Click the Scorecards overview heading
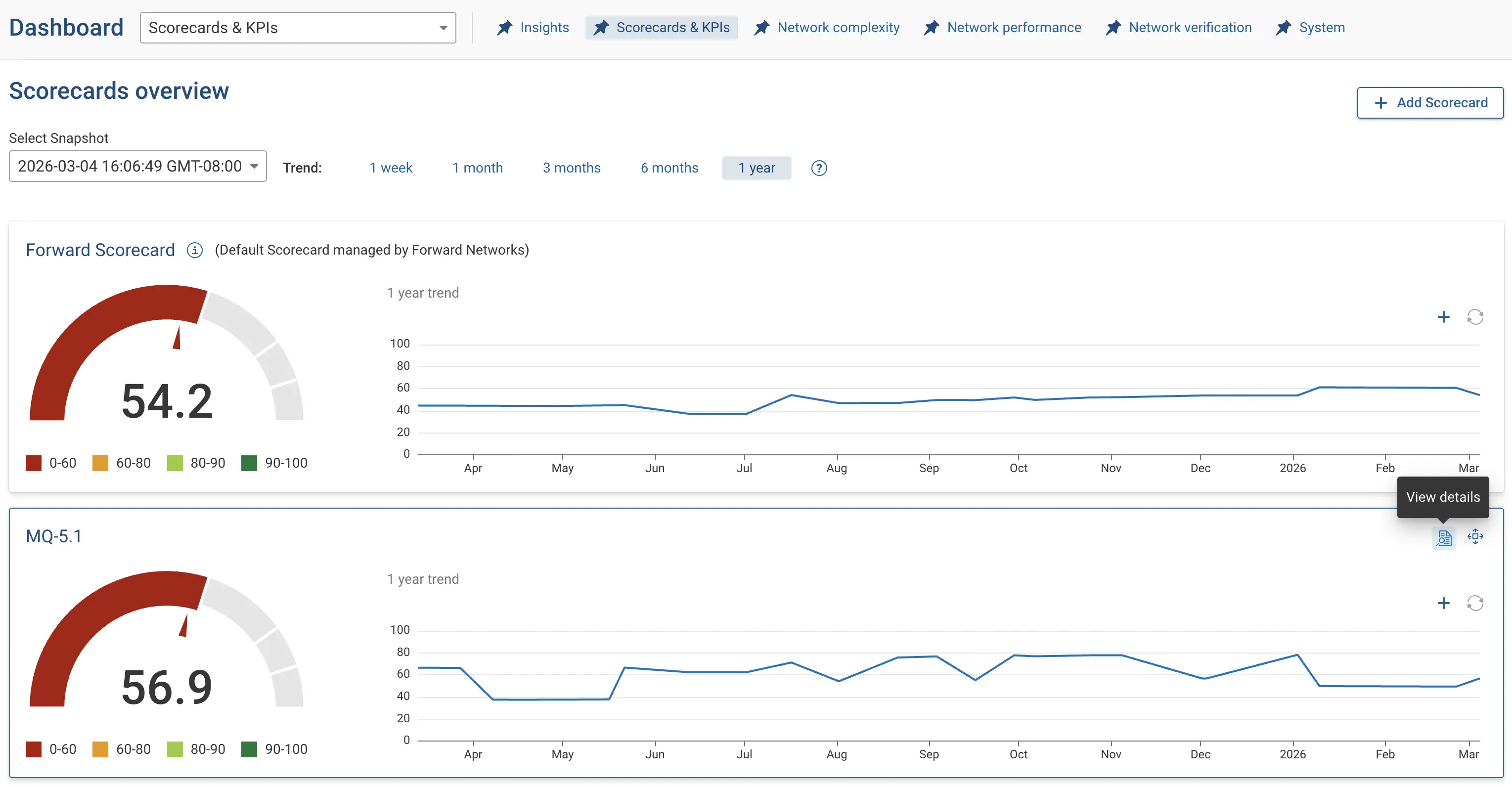This screenshot has width=1512, height=787. 119,91
